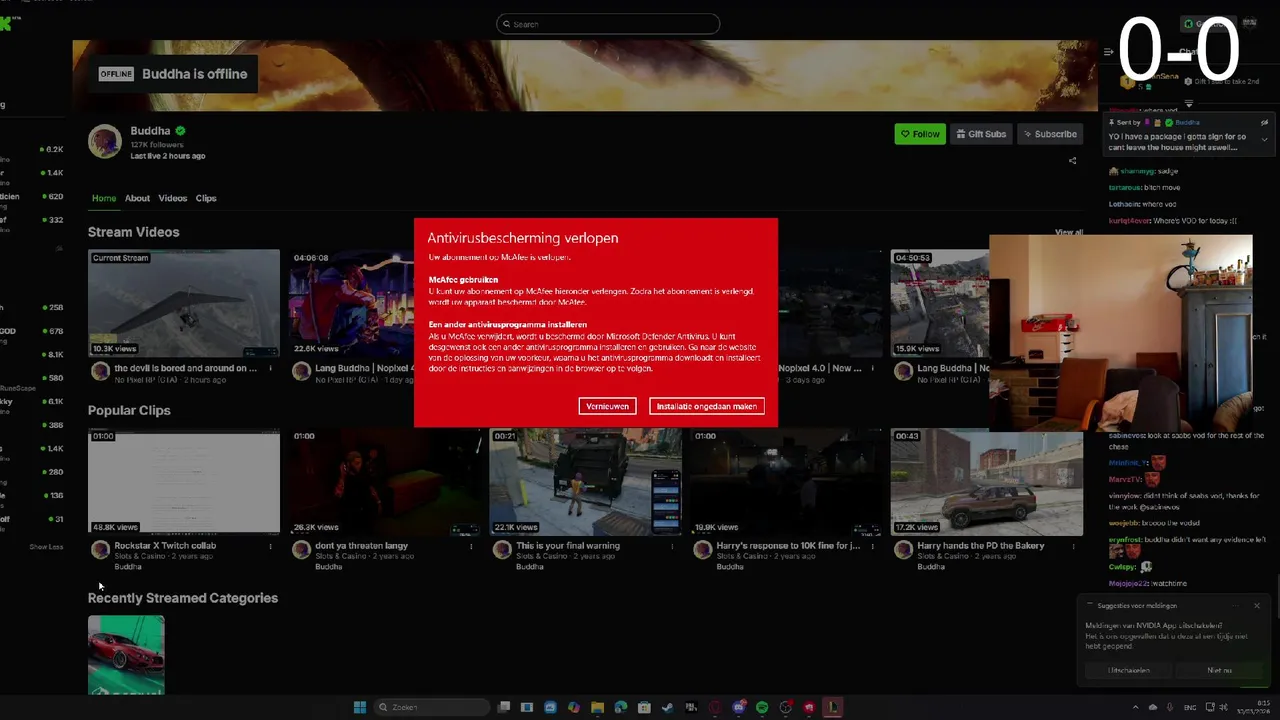Image resolution: width=1280 pixels, height=720 pixels.
Task: Play This is your final warning clip
Action: tap(586, 482)
